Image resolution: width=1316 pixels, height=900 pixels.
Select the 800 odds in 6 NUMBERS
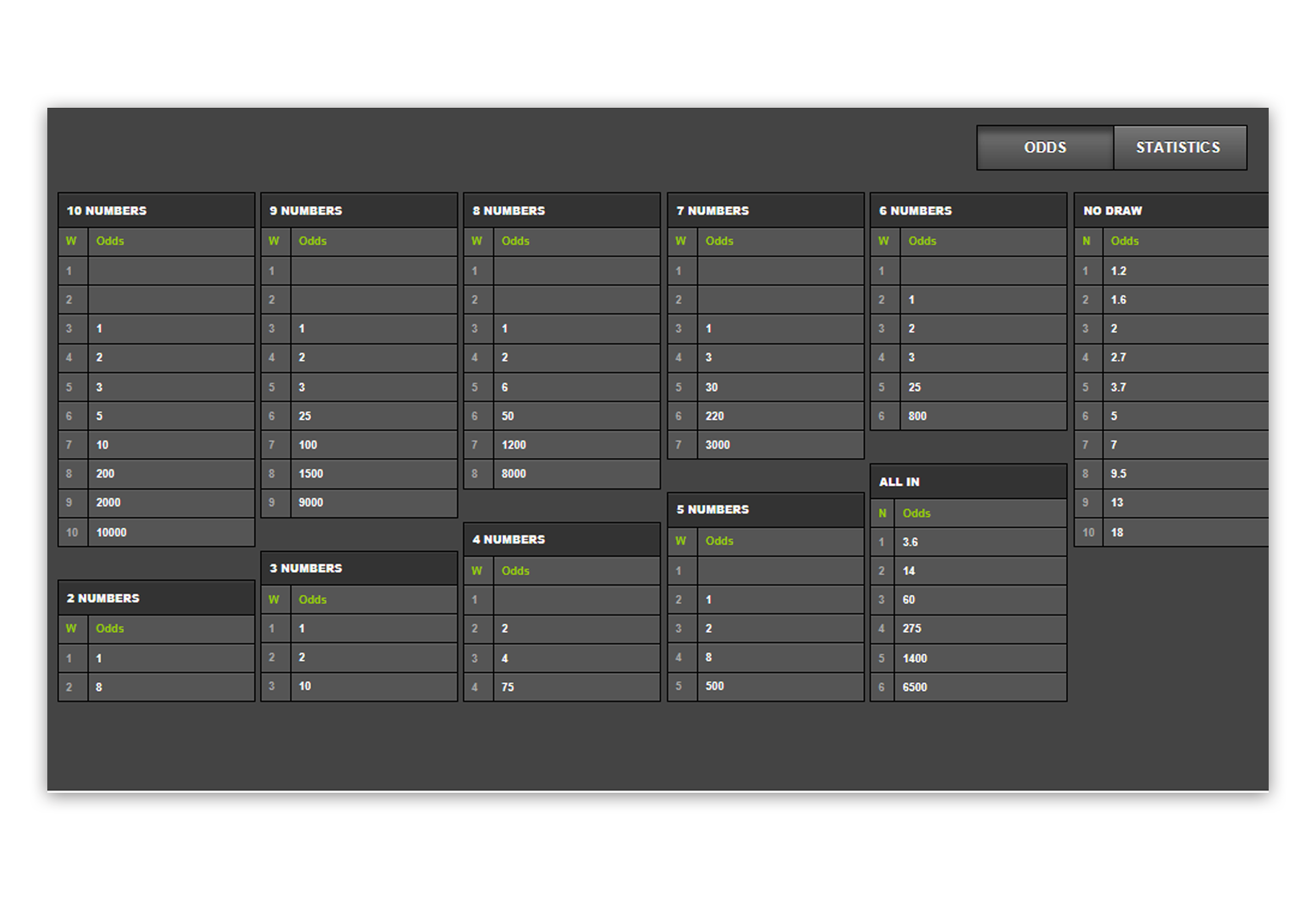coord(983,416)
